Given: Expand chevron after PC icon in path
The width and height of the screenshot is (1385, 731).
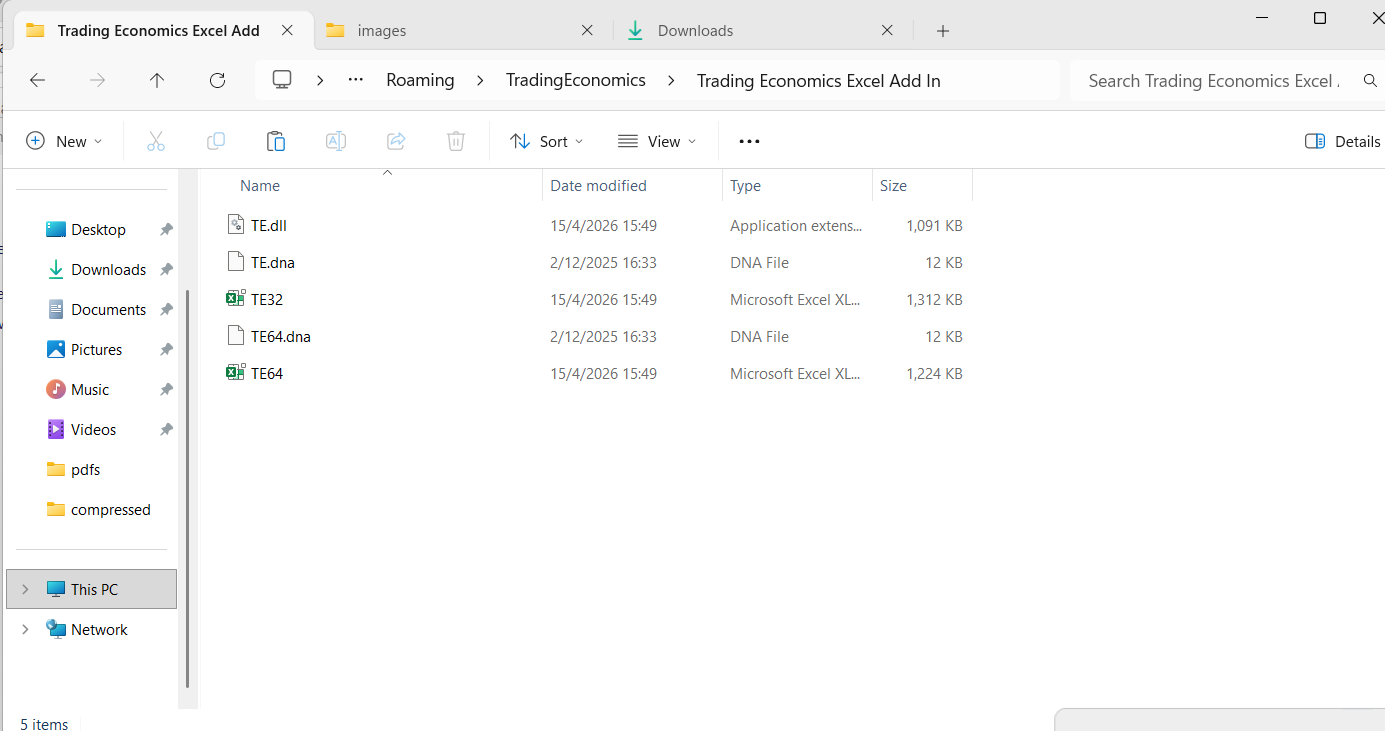Looking at the screenshot, I should tap(320, 80).
